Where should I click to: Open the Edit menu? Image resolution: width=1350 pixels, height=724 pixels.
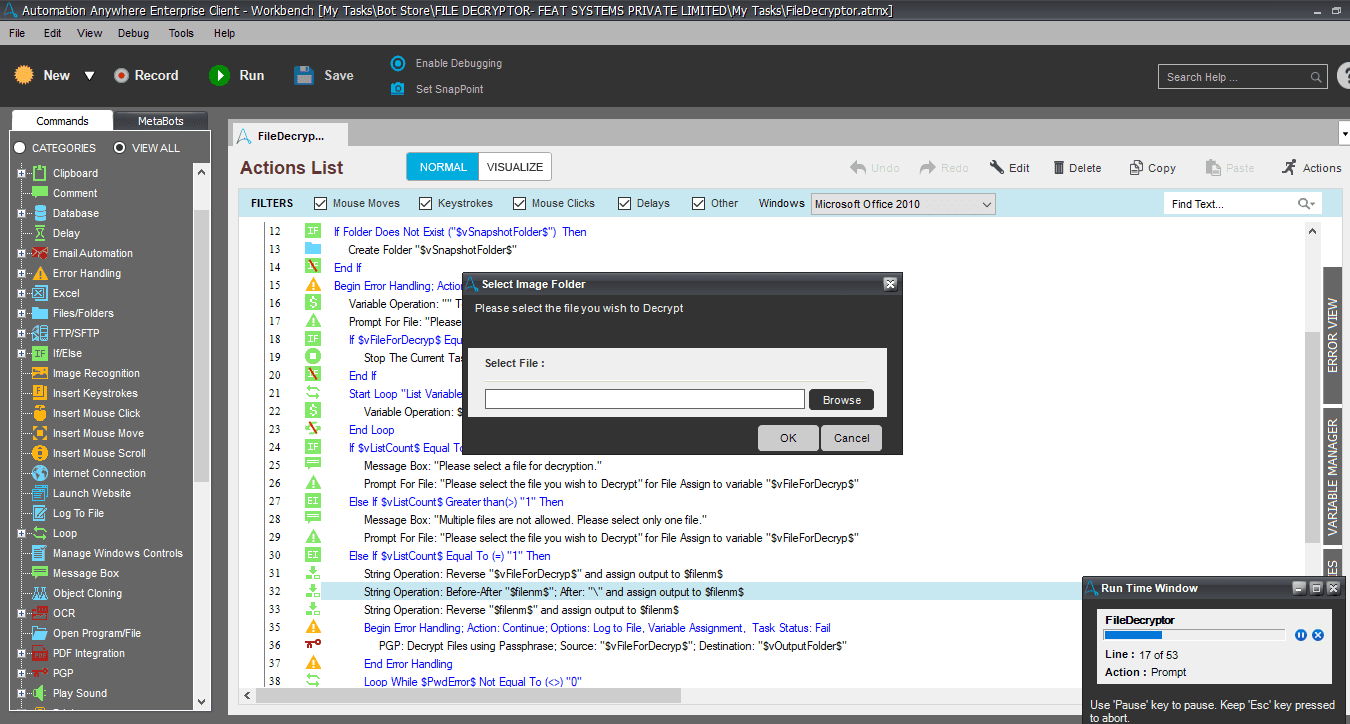pyautogui.click(x=52, y=33)
